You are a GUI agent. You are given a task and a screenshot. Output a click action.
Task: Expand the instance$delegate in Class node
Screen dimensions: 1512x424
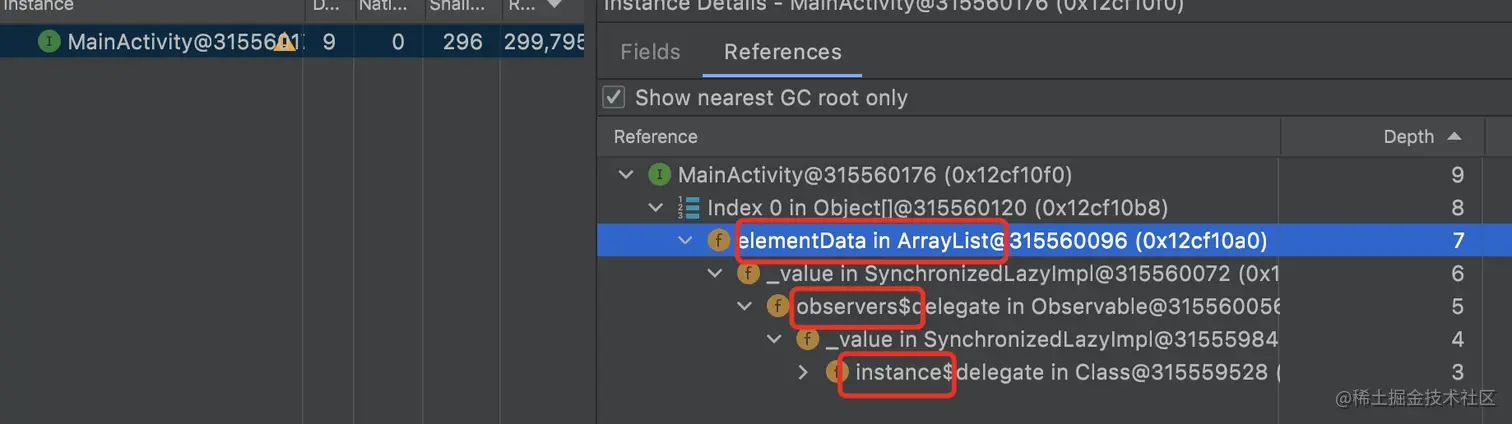click(803, 372)
